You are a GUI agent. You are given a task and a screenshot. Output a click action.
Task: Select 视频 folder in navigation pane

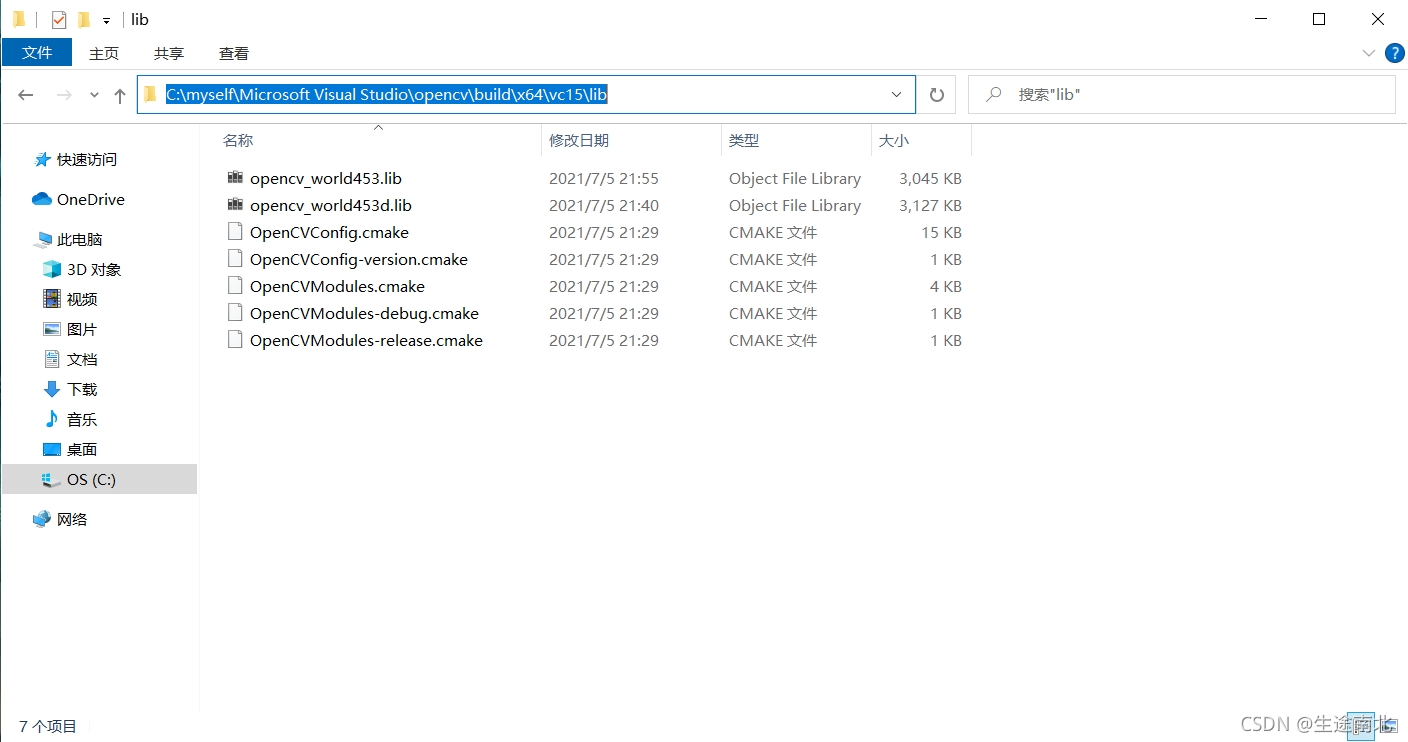click(81, 300)
